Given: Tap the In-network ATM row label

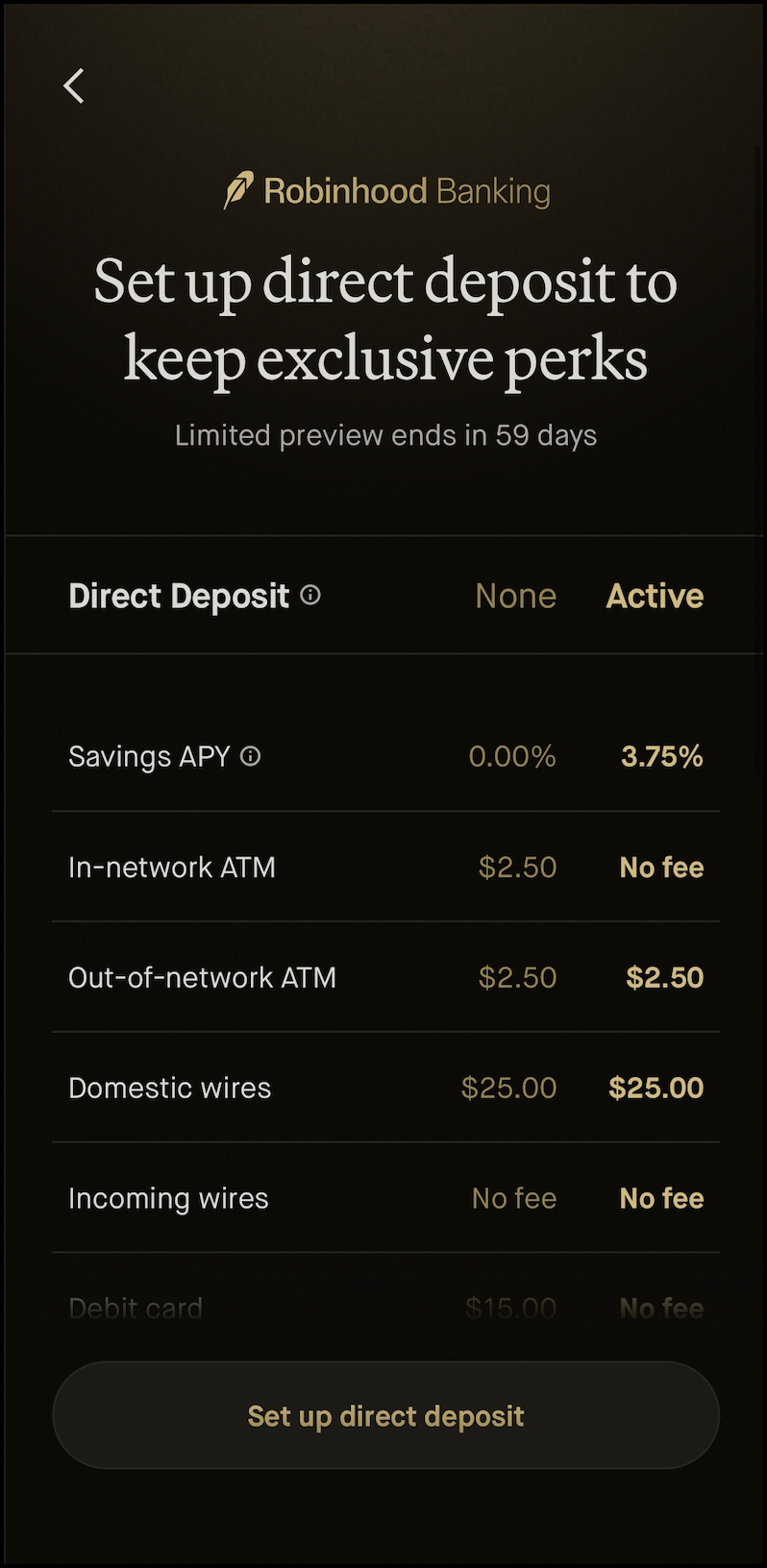Looking at the screenshot, I should click(172, 868).
